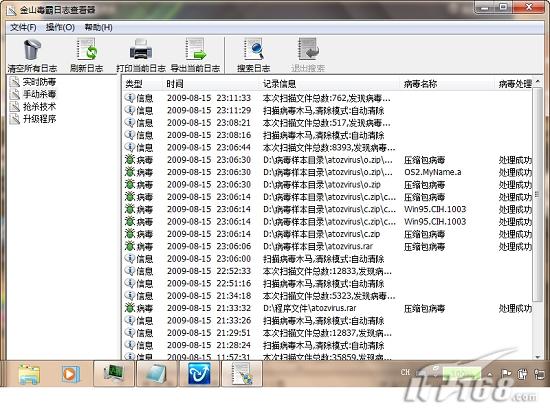Click the info icon on the 23:11:29 row

pyautogui.click(x=130, y=110)
